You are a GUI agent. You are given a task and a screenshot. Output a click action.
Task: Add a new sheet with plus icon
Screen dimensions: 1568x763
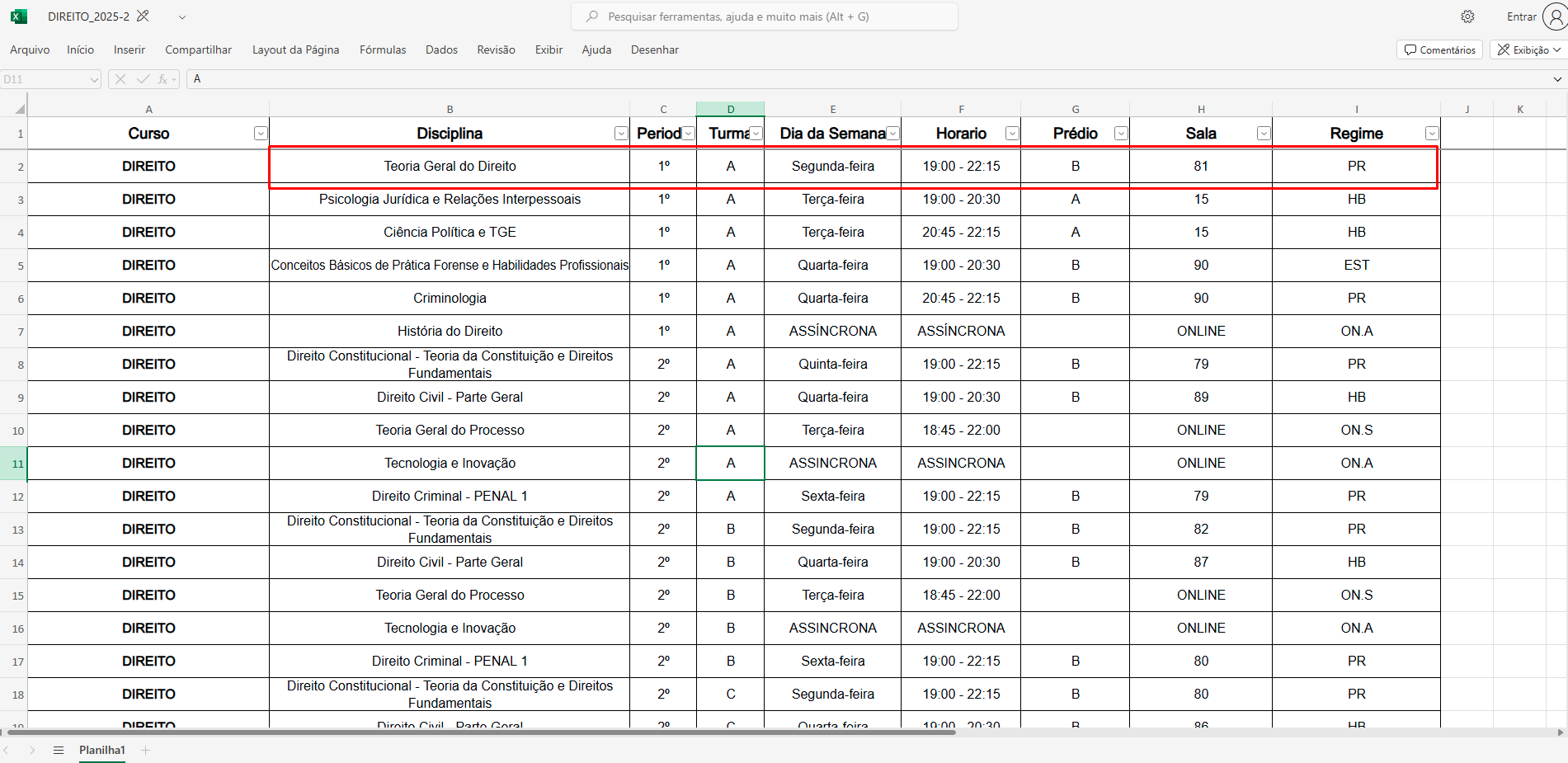click(x=146, y=750)
